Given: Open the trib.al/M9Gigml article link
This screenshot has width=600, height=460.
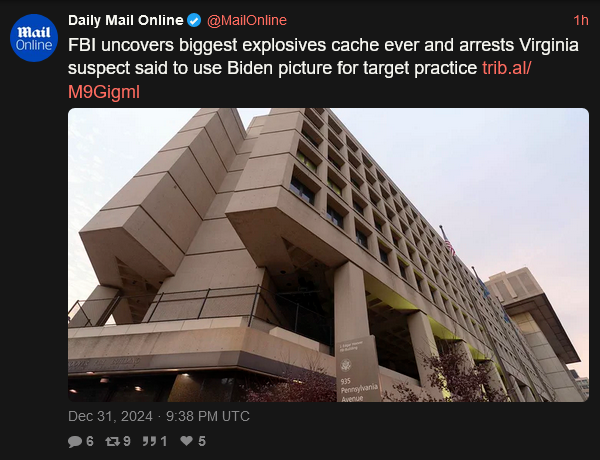Looking at the screenshot, I should 300,80.
